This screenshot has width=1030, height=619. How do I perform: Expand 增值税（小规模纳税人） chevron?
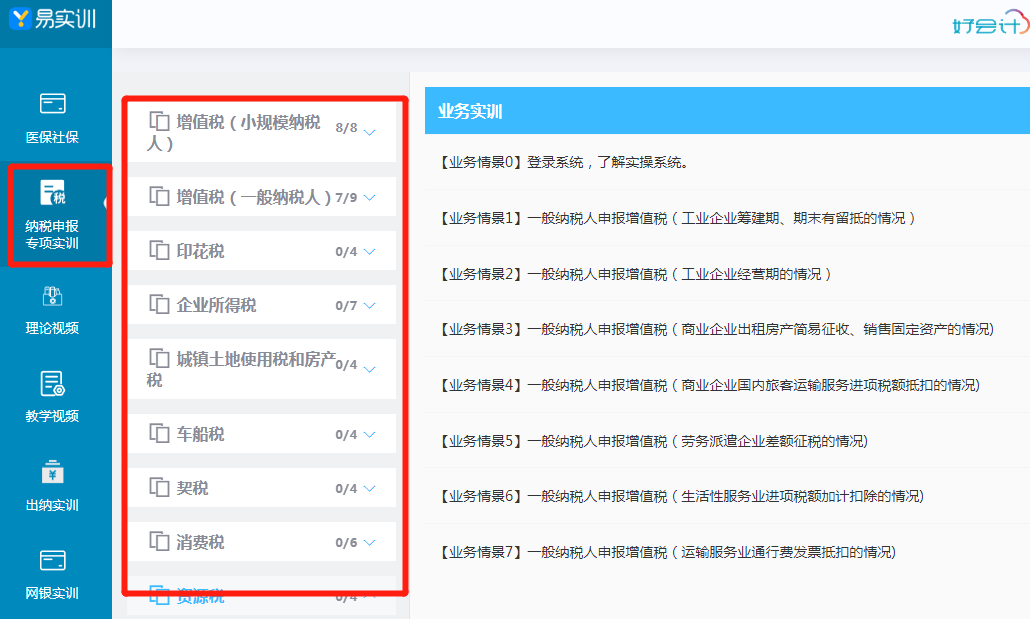370,133
